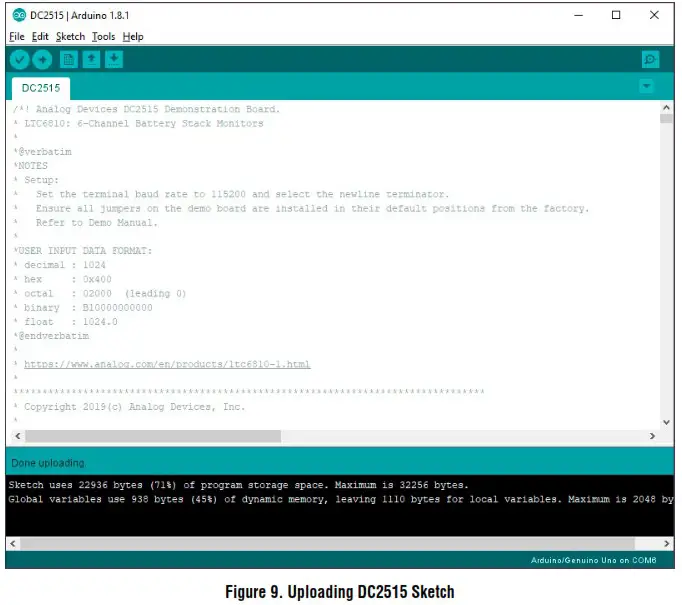Click the 'Global variables use 938 bytes' line
The height and width of the screenshot is (605, 682).
point(341,499)
